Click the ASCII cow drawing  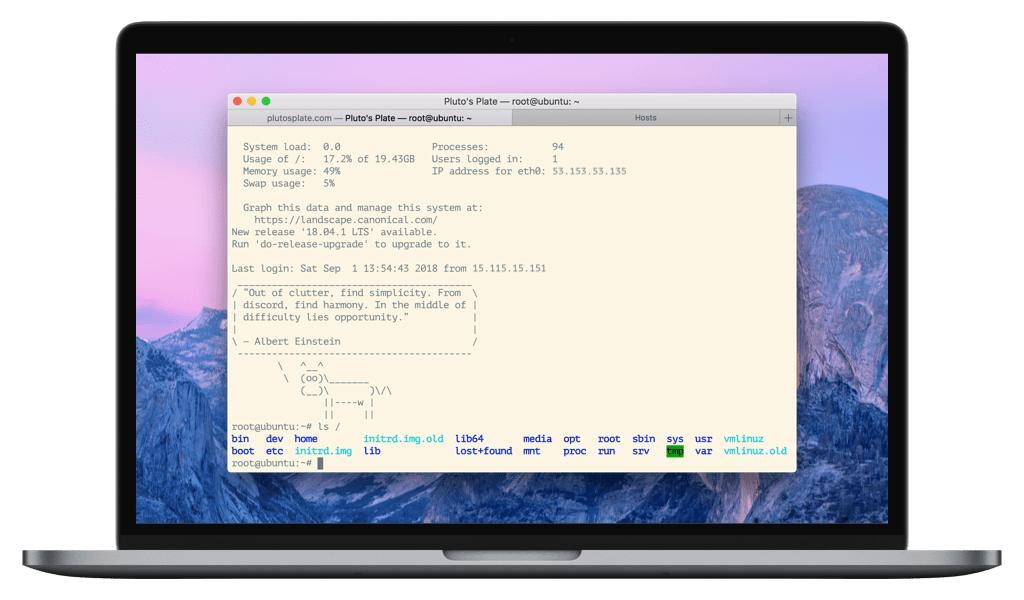pyautogui.click(x=334, y=390)
